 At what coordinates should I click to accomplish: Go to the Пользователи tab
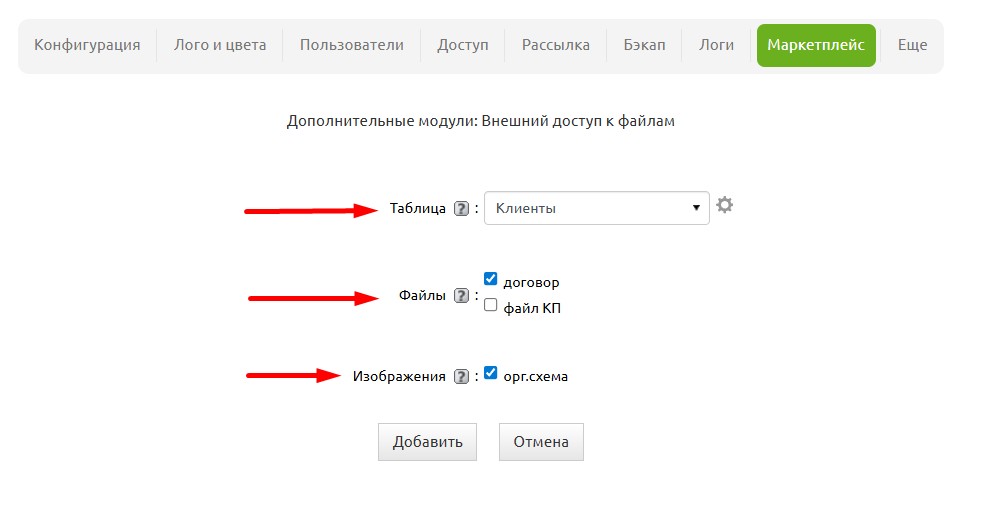pos(352,45)
